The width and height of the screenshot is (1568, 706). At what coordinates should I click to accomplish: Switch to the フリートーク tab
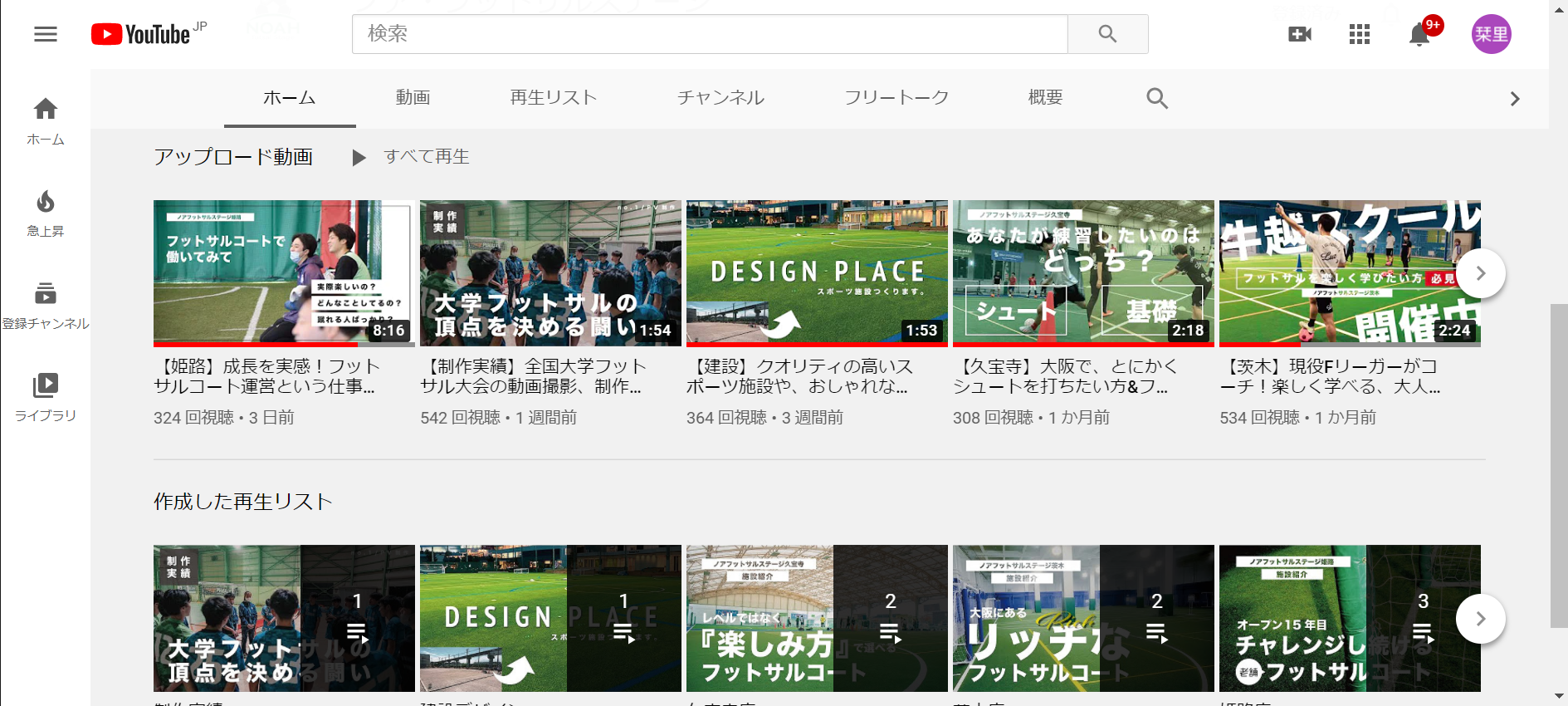[896, 98]
